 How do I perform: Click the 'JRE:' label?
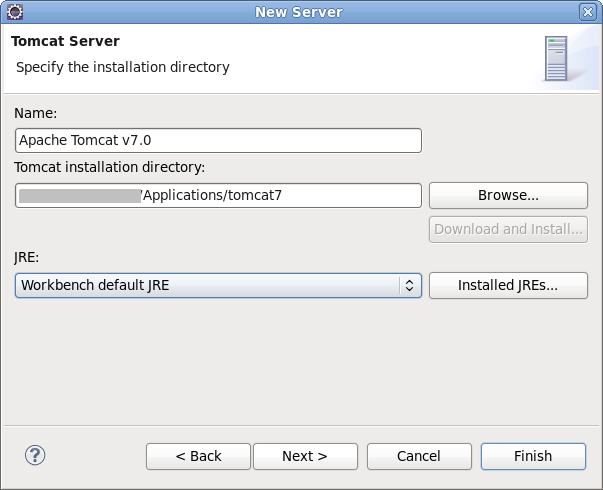click(x=27, y=257)
